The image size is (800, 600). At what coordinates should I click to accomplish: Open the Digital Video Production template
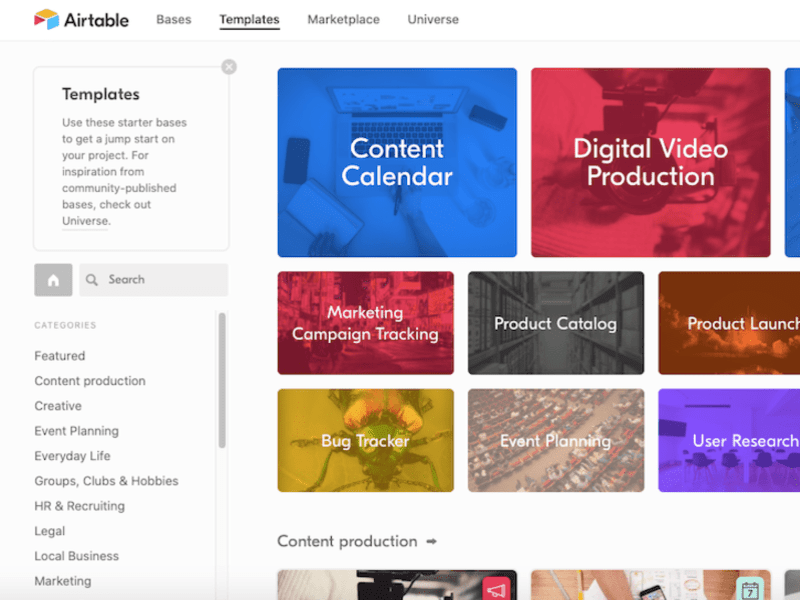tap(650, 162)
